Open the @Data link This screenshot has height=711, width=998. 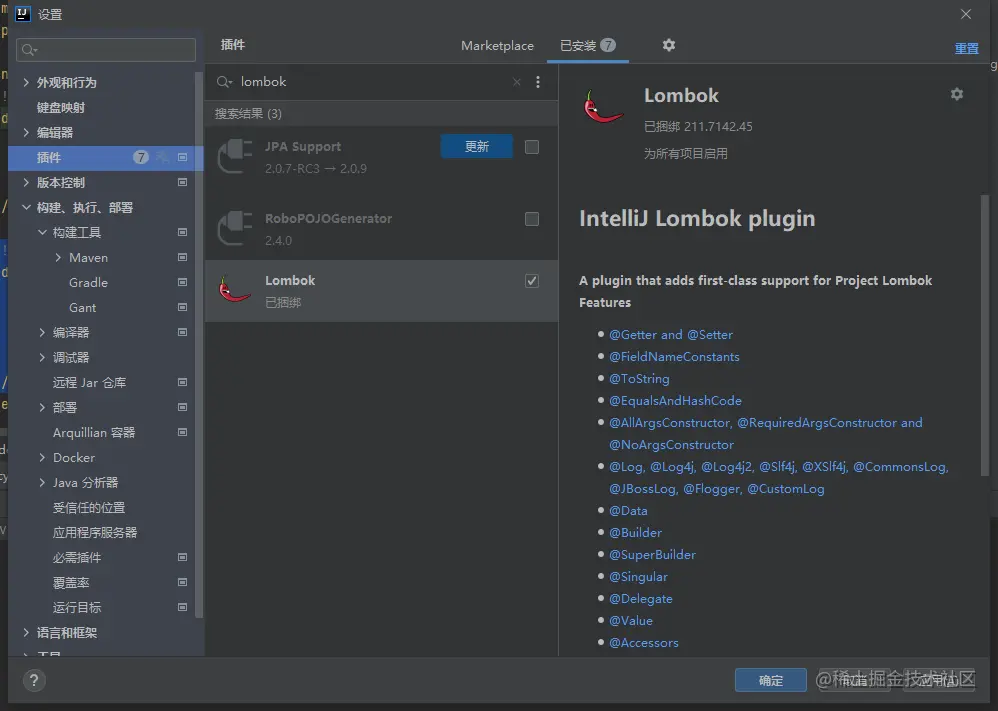tap(628, 510)
